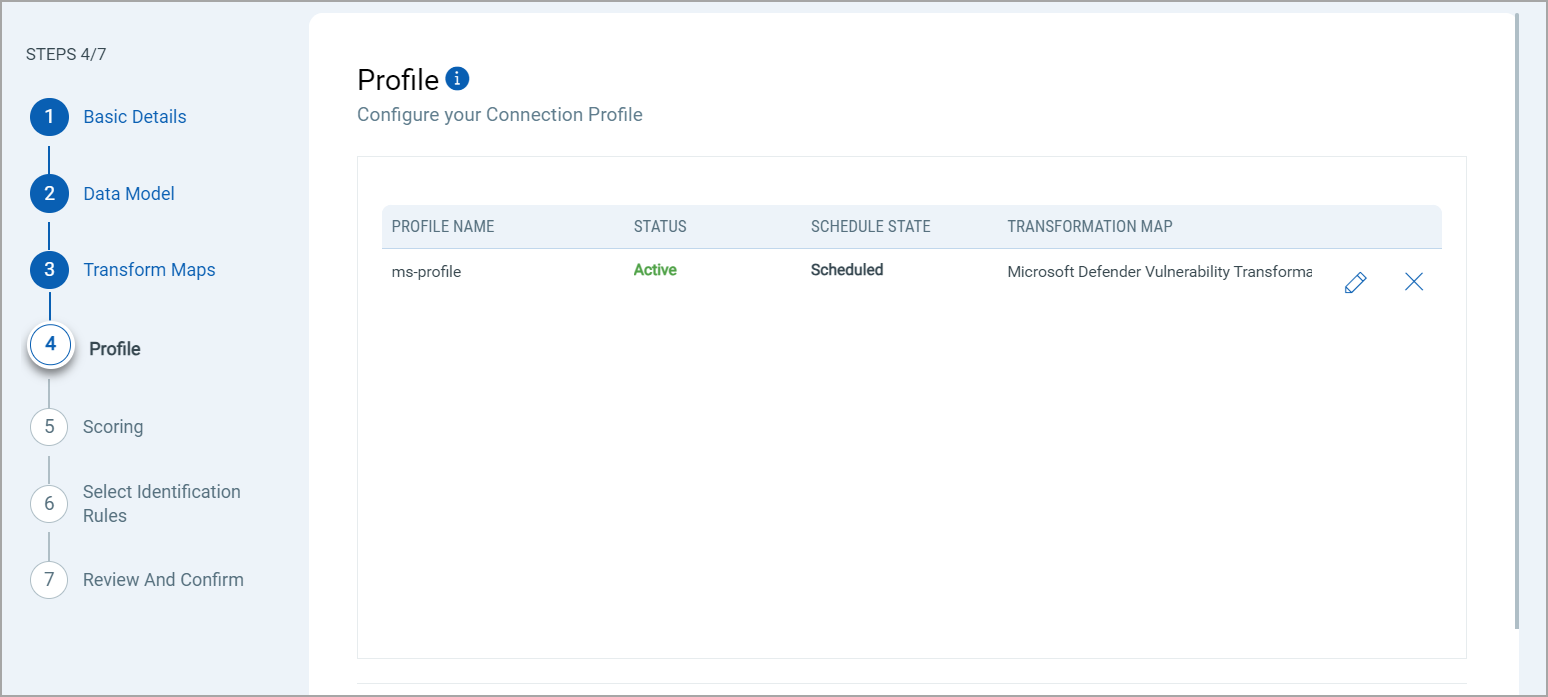This screenshot has width=1548, height=697.
Task: Go to Review And Confirm step
Action: [163, 580]
